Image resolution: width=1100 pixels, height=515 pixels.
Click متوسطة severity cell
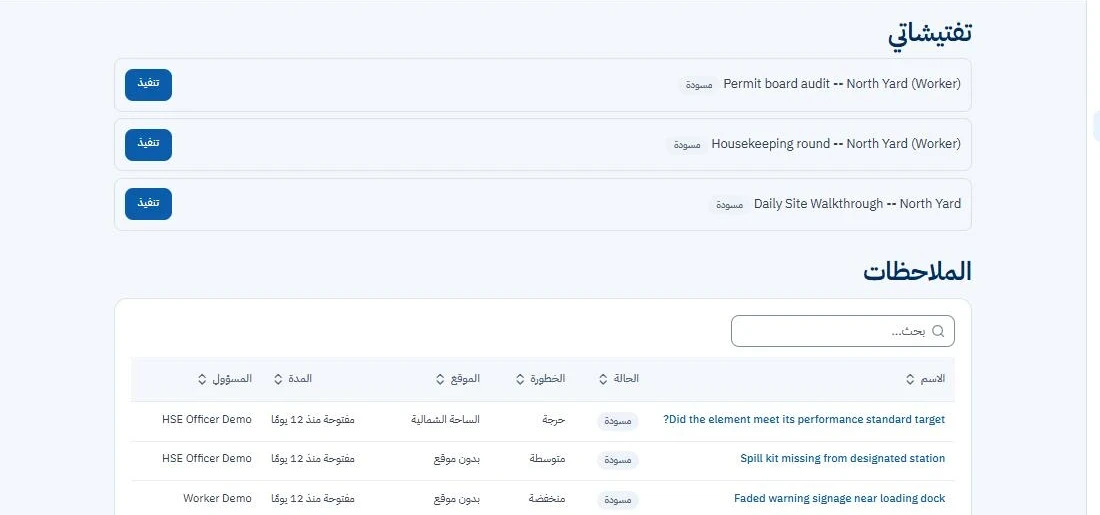pyautogui.click(x=547, y=459)
